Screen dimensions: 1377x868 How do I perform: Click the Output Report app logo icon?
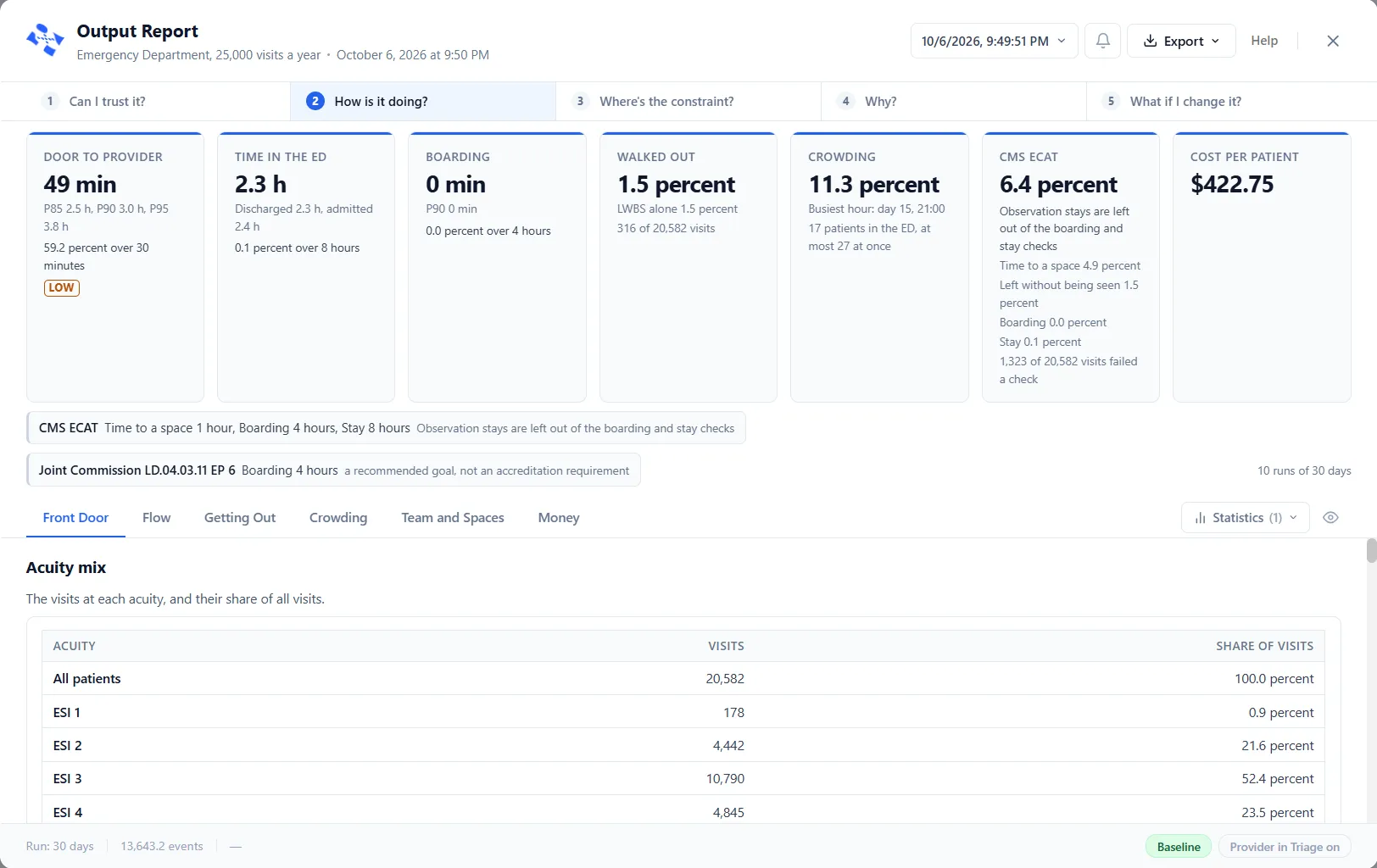point(45,40)
